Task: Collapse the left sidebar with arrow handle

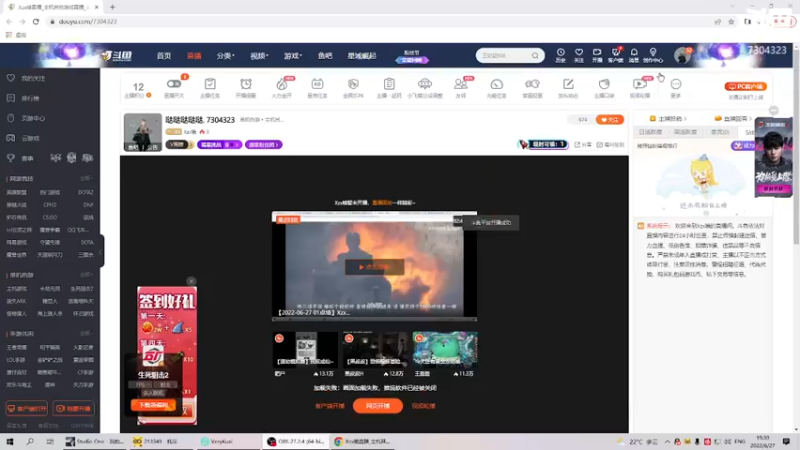Action: pyautogui.click(x=101, y=251)
